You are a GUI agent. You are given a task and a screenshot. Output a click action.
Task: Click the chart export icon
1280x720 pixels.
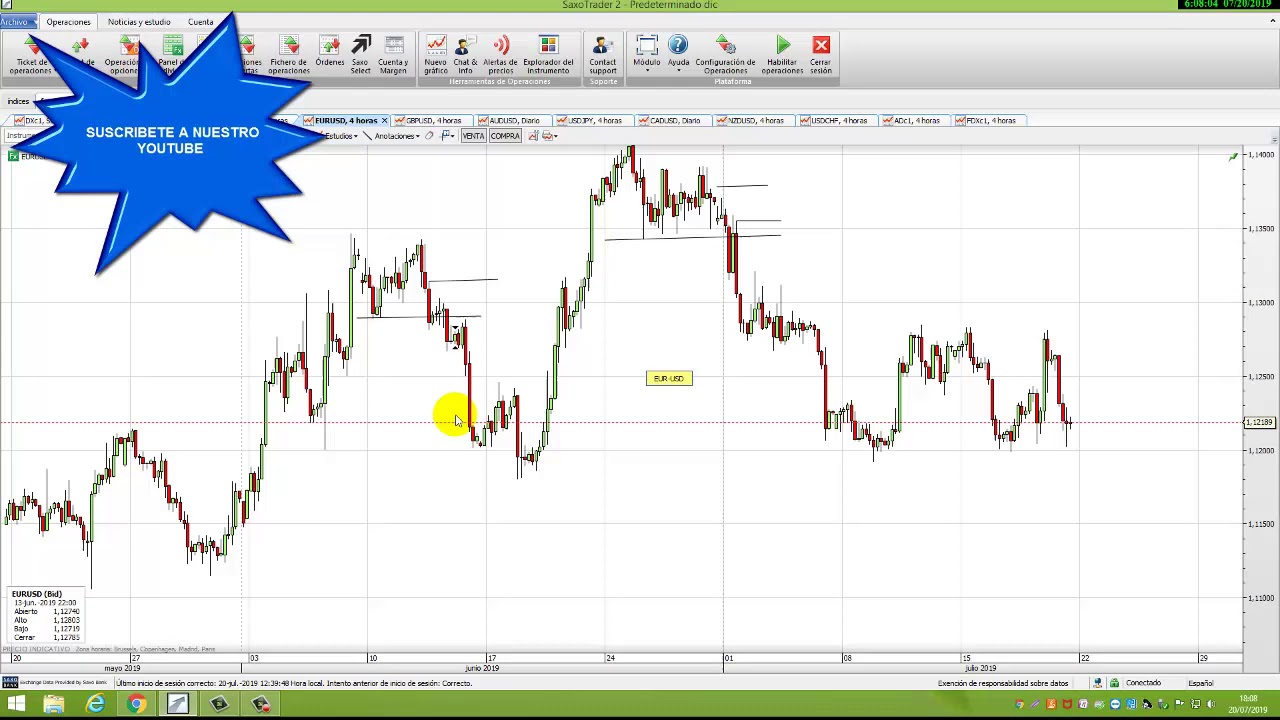[x=533, y=136]
